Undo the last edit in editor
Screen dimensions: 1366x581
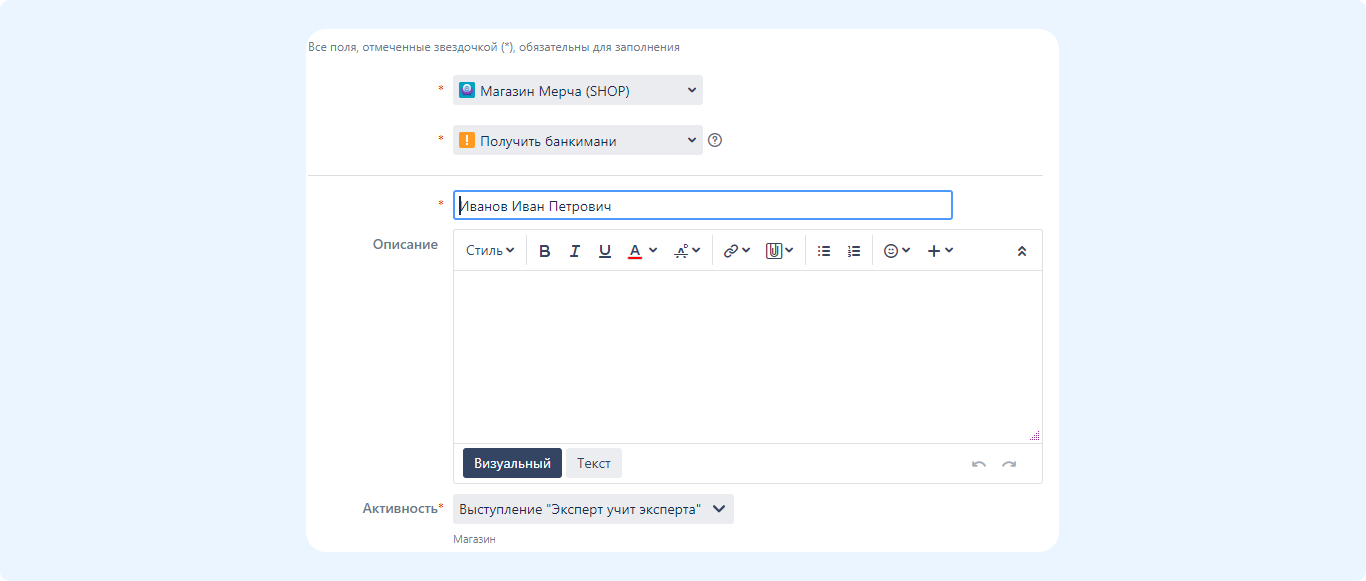coord(979,464)
